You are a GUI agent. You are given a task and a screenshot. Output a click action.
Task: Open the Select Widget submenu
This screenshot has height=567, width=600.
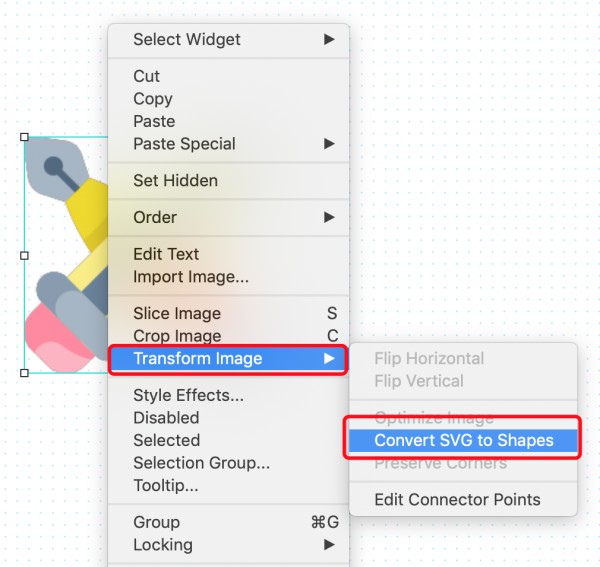228,39
